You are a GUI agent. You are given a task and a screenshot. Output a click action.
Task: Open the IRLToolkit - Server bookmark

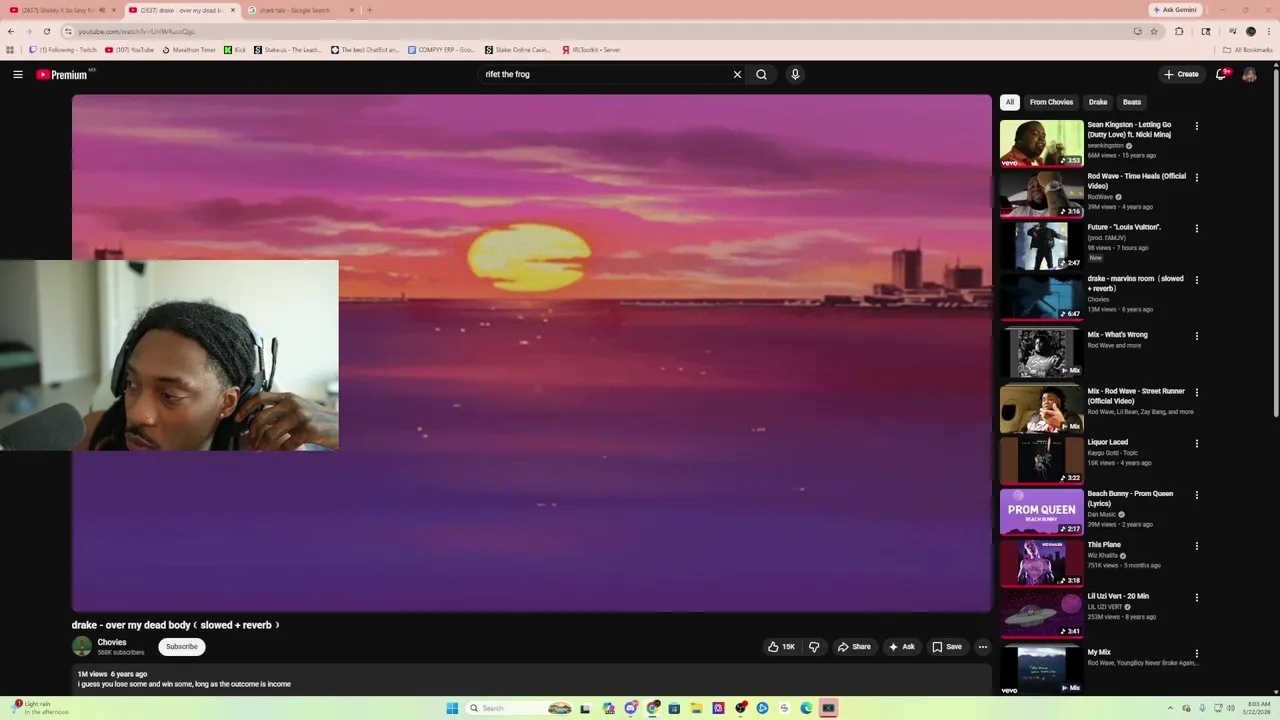tap(591, 50)
